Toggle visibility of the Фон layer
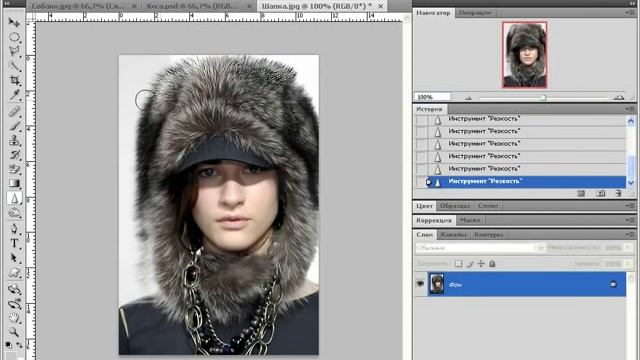Viewport: 640px width, 360px height. pyautogui.click(x=420, y=284)
